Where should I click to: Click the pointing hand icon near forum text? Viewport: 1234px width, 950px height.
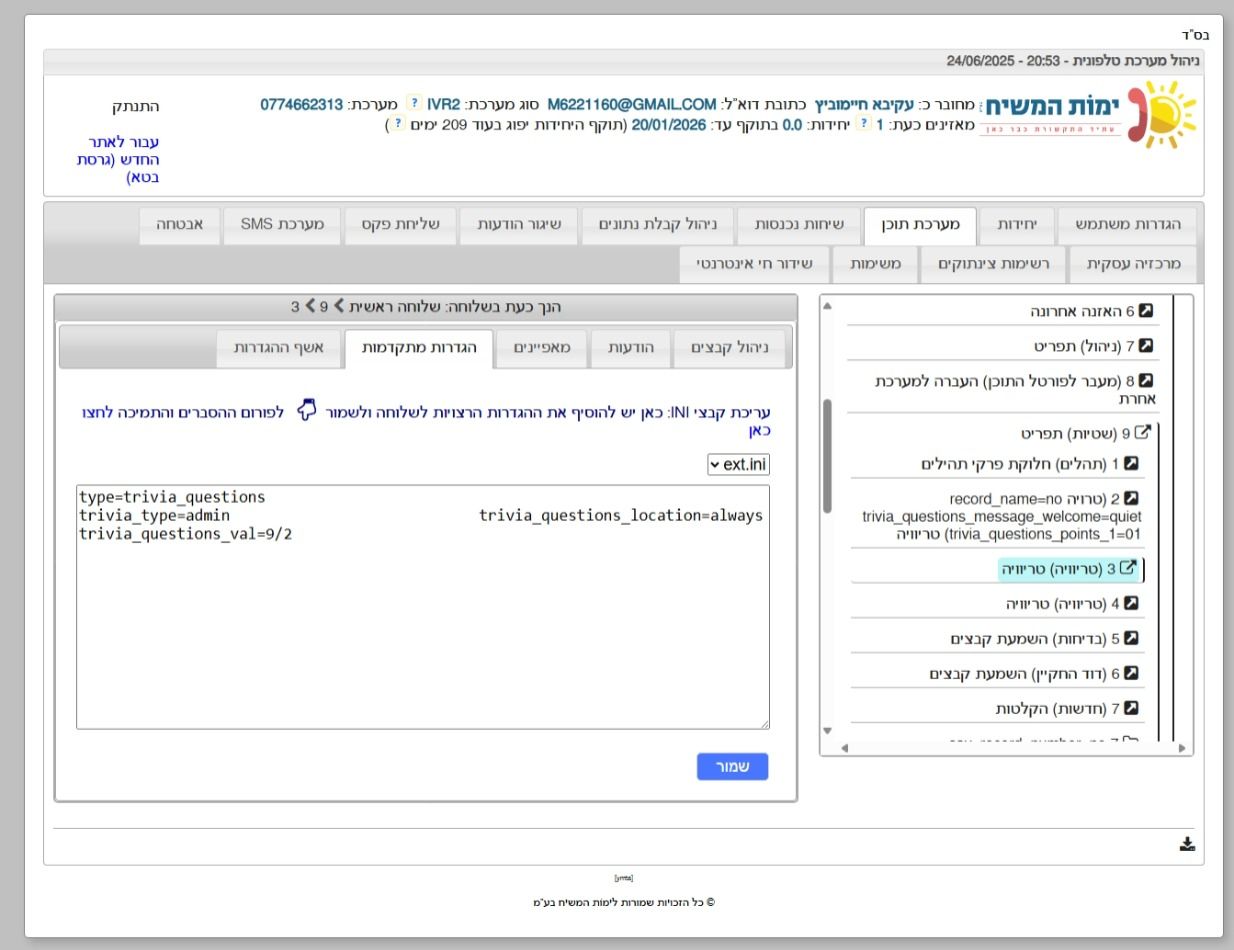[x=308, y=410]
